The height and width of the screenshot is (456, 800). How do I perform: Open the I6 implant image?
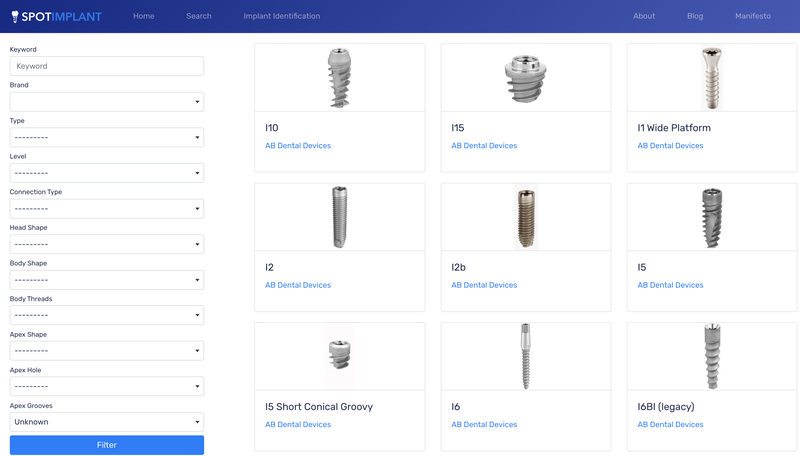[x=526, y=356]
